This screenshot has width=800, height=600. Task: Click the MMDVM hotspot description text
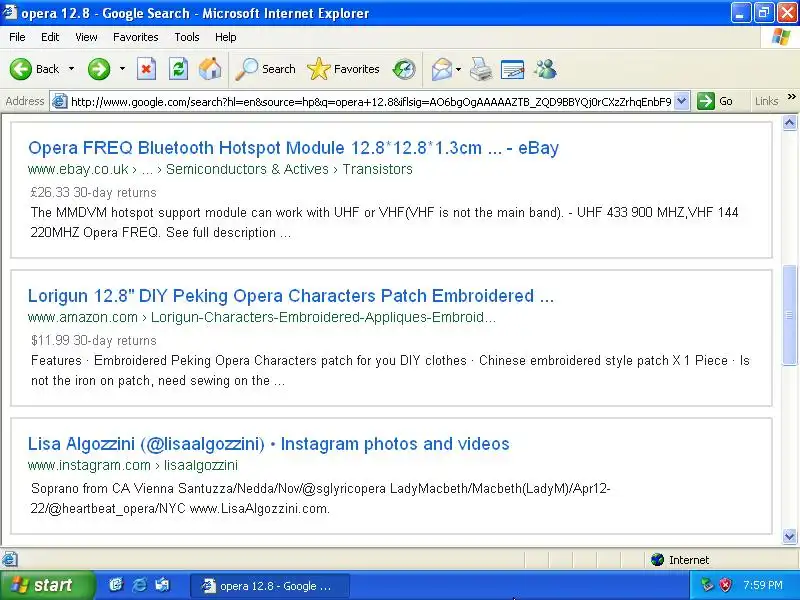[x=384, y=222]
